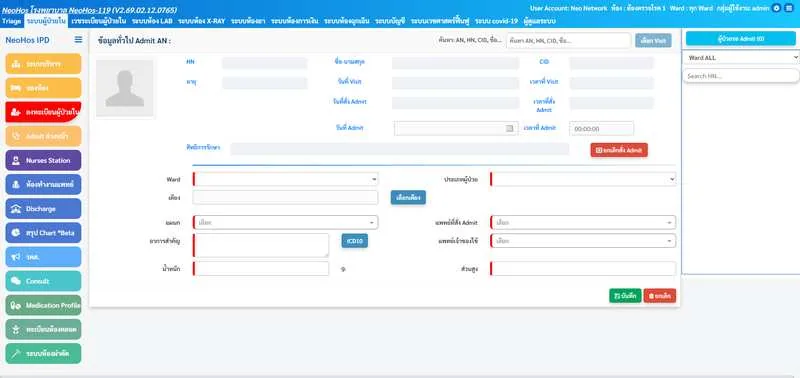This screenshot has height=378, width=800.
Task: Open the system administrator tab
Action: (540, 21)
